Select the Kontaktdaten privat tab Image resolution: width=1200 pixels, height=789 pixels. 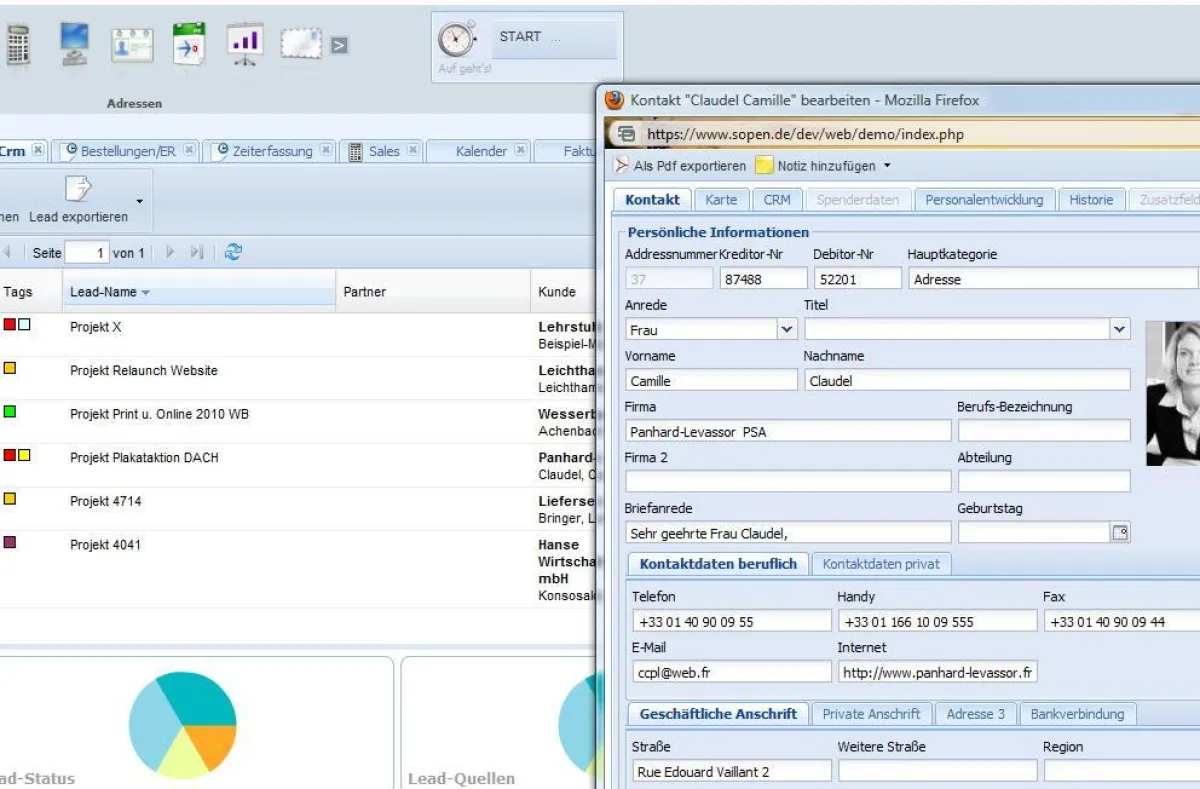coord(880,564)
